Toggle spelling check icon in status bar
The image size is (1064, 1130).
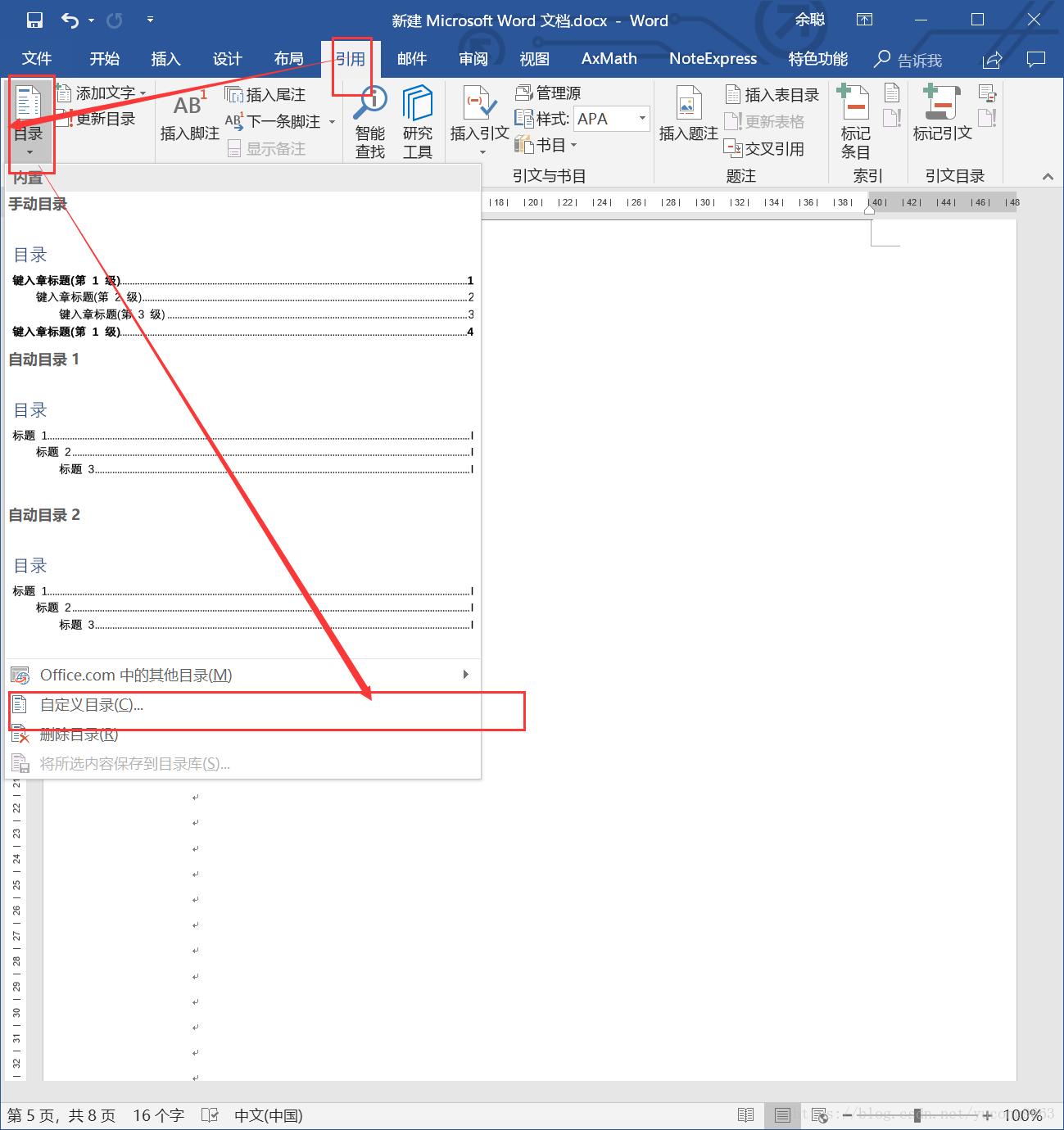point(210,1115)
